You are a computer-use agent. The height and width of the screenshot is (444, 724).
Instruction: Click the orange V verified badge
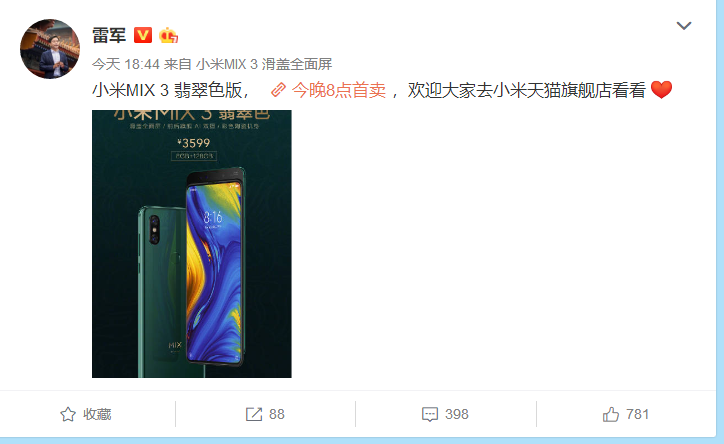[x=143, y=35]
